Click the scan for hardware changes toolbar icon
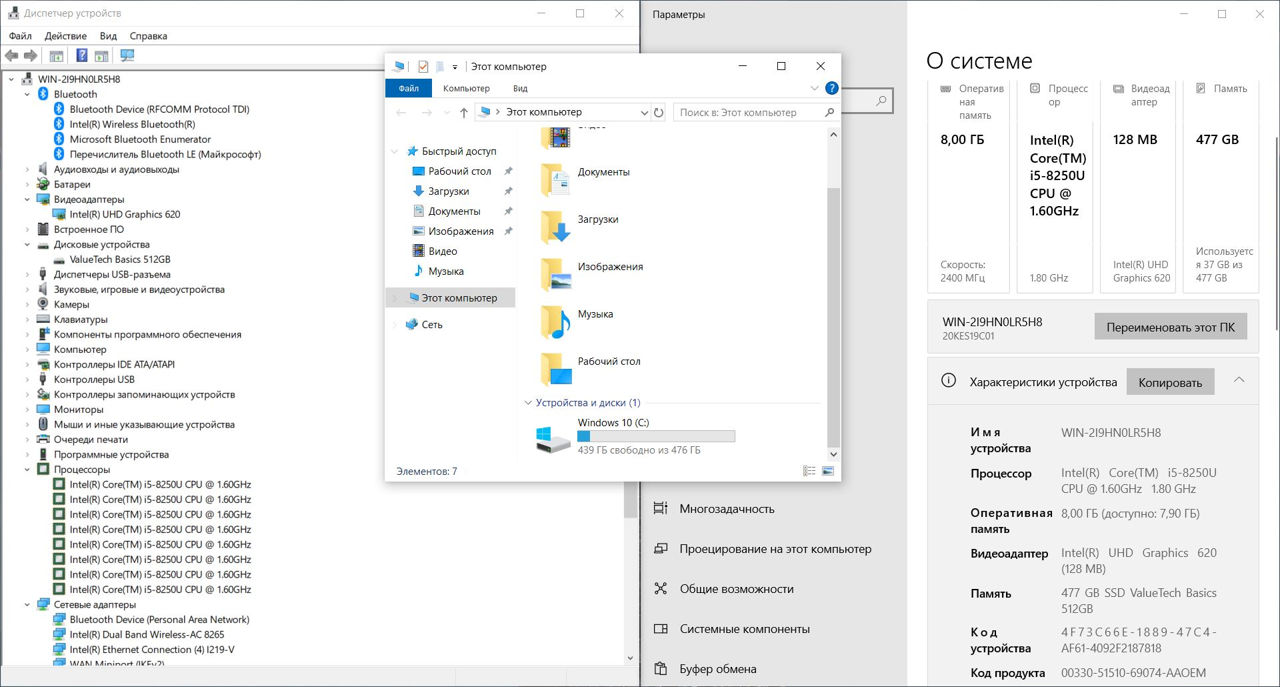Image resolution: width=1280 pixels, height=687 pixels. pos(127,56)
